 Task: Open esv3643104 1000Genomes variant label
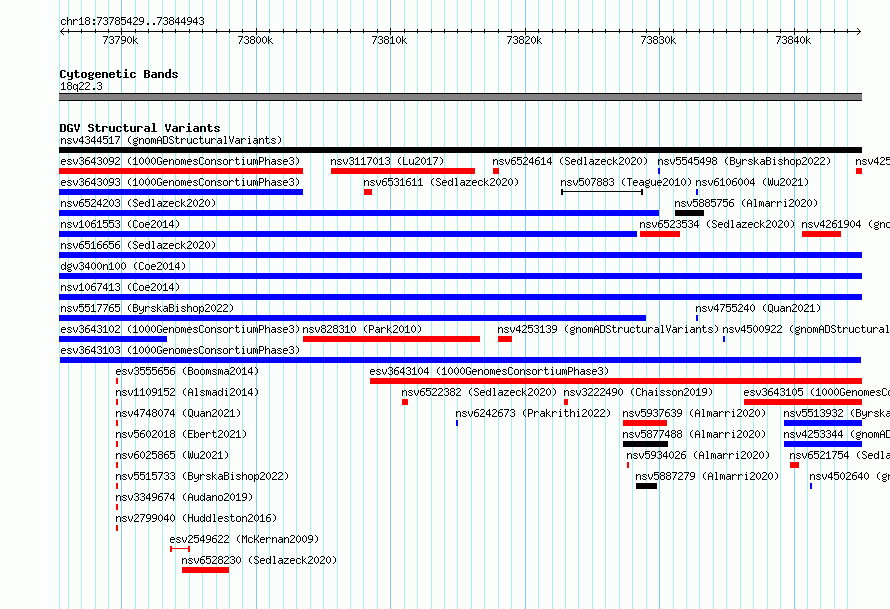[489, 371]
